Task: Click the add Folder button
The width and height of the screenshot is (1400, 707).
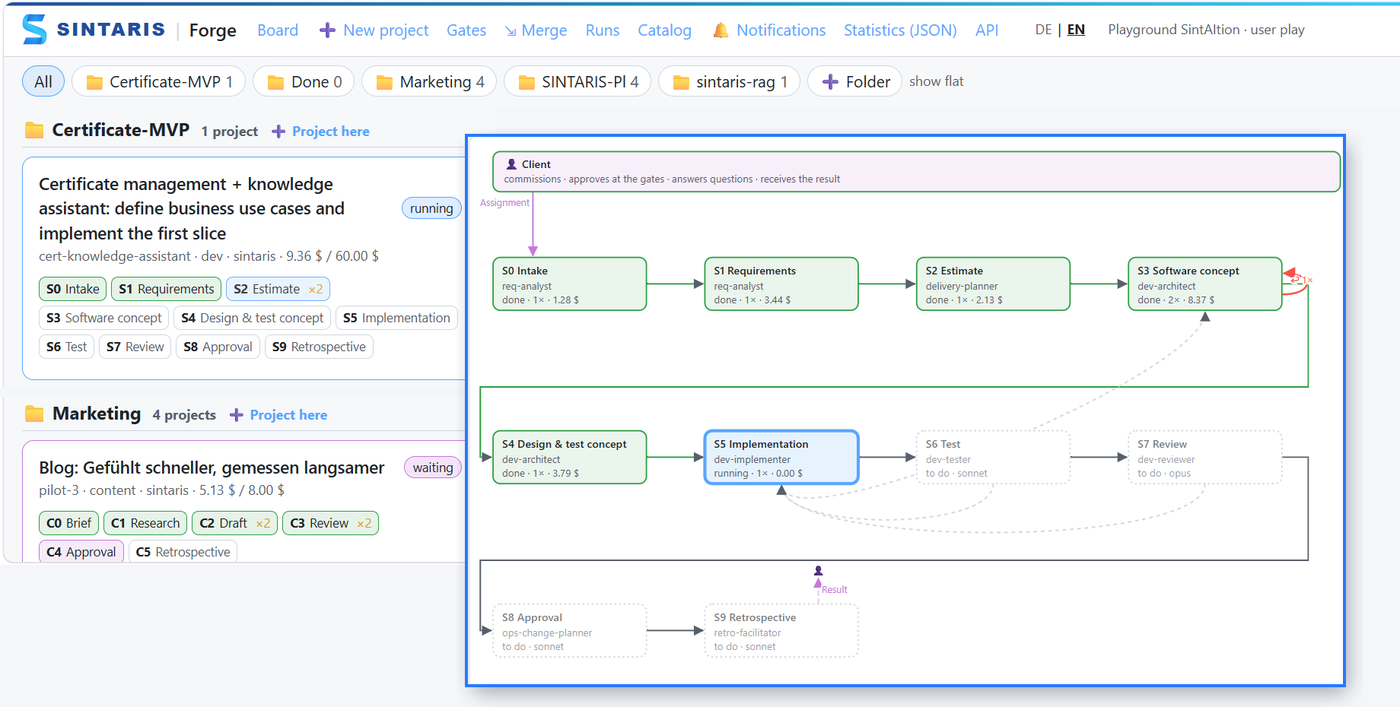Action: 855,82
